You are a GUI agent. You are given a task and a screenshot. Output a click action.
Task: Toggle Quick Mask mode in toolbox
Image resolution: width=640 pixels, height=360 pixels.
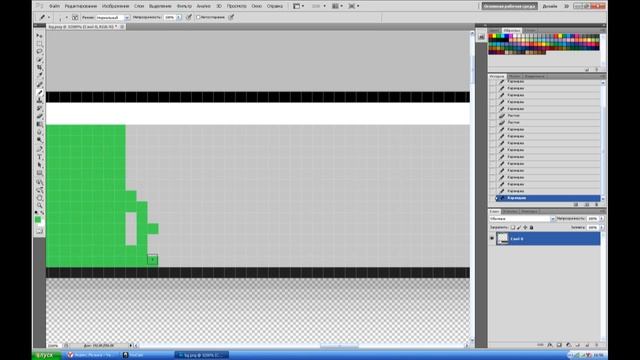40,231
